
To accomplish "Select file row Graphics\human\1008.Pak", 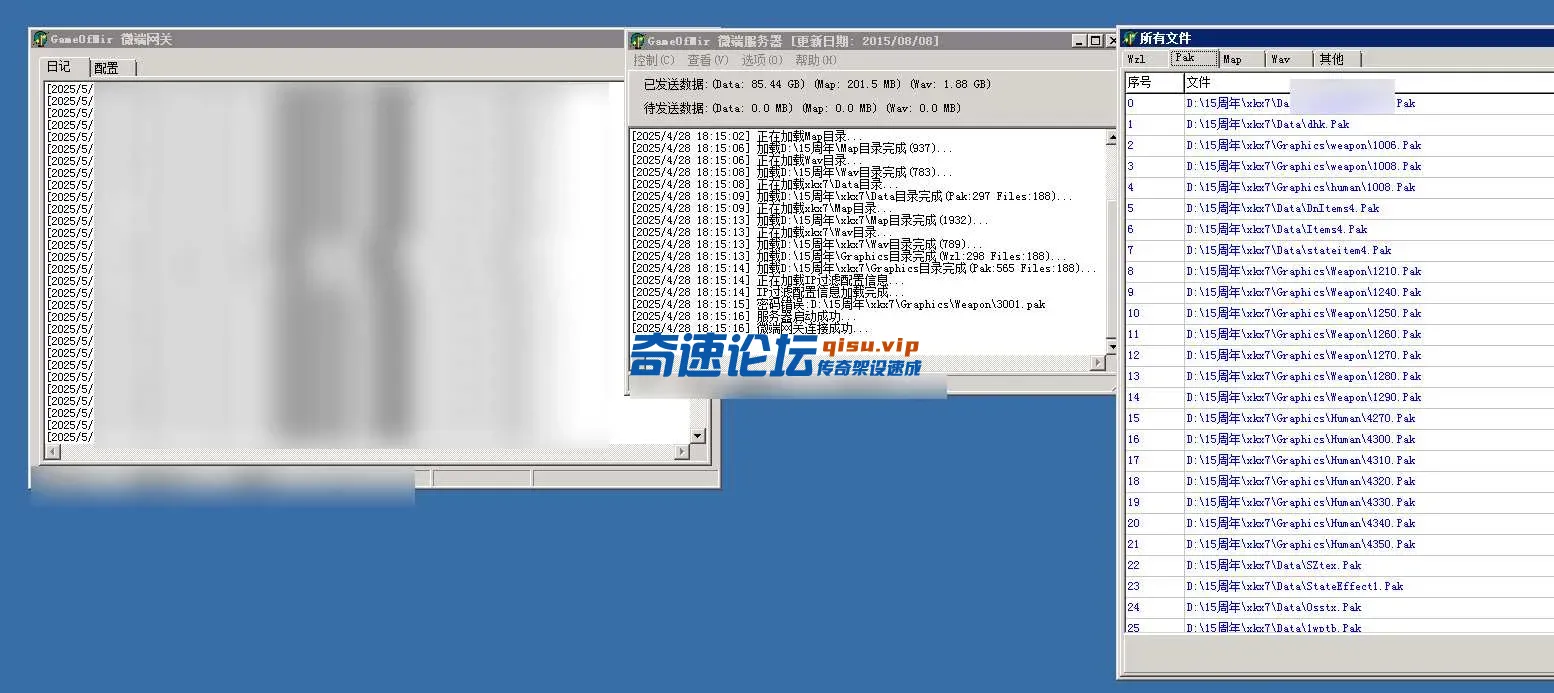I will 1338,187.
